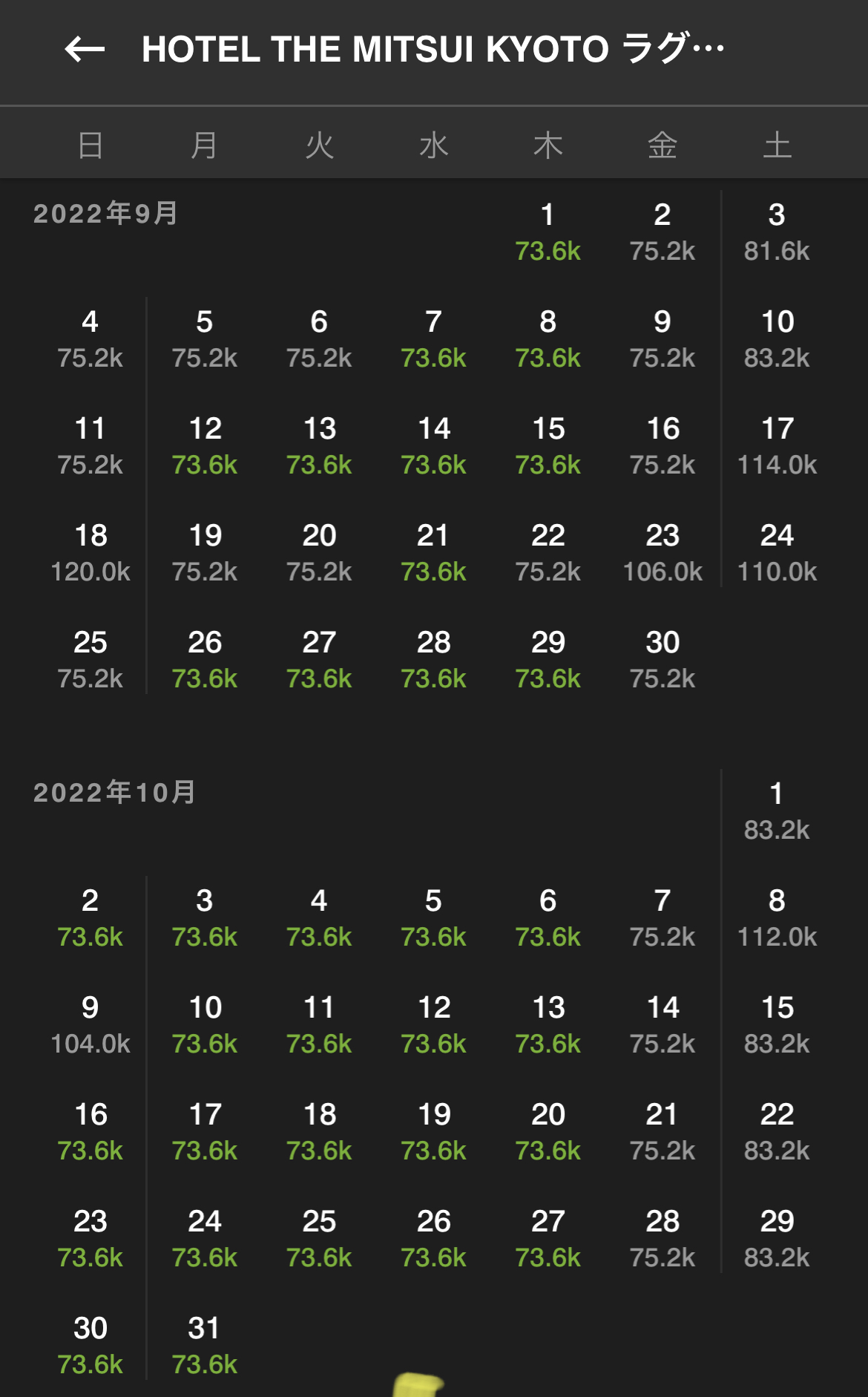Viewport: 868px width, 1397px height.
Task: Select September 3 priced 81.6k
Action: [776, 232]
